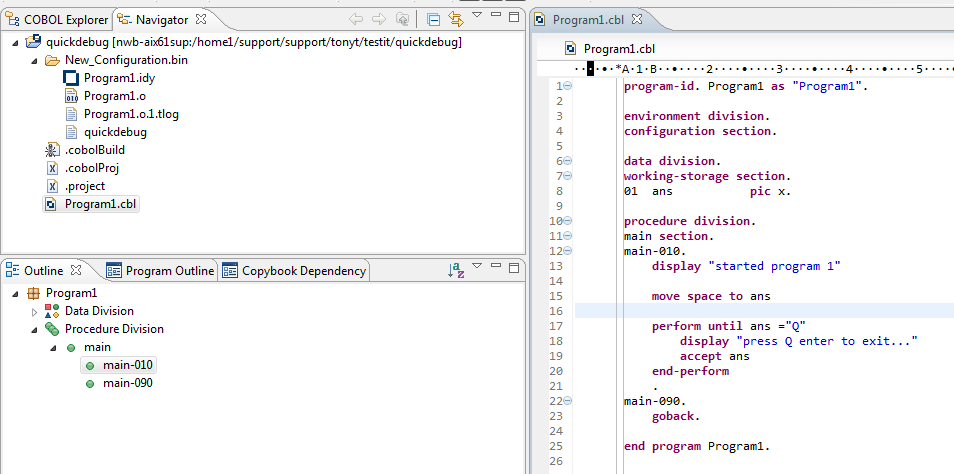Close the Outline view tab
This screenshot has width=954, height=474.
(x=76, y=269)
